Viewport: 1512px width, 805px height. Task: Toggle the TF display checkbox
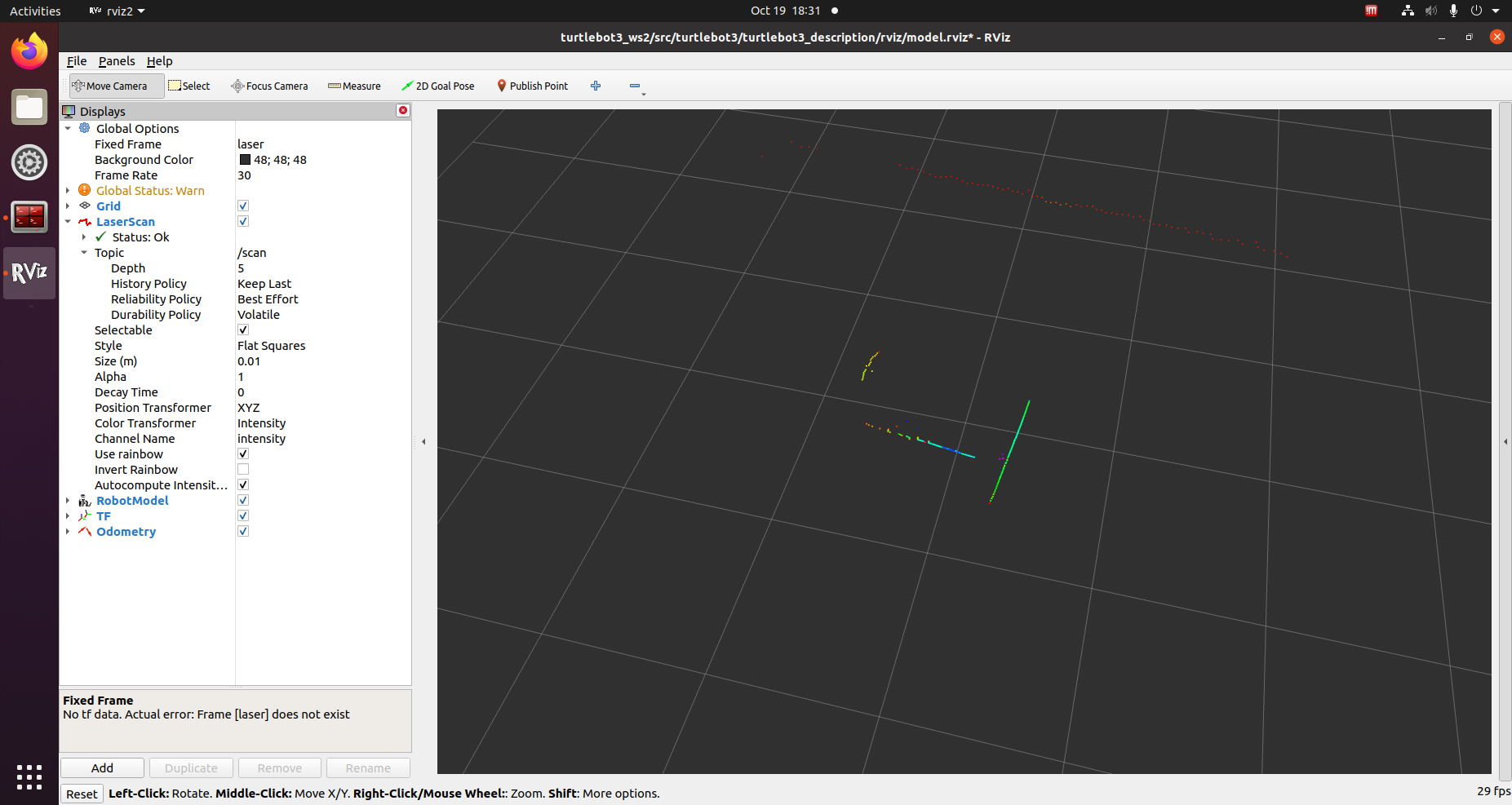(x=243, y=515)
